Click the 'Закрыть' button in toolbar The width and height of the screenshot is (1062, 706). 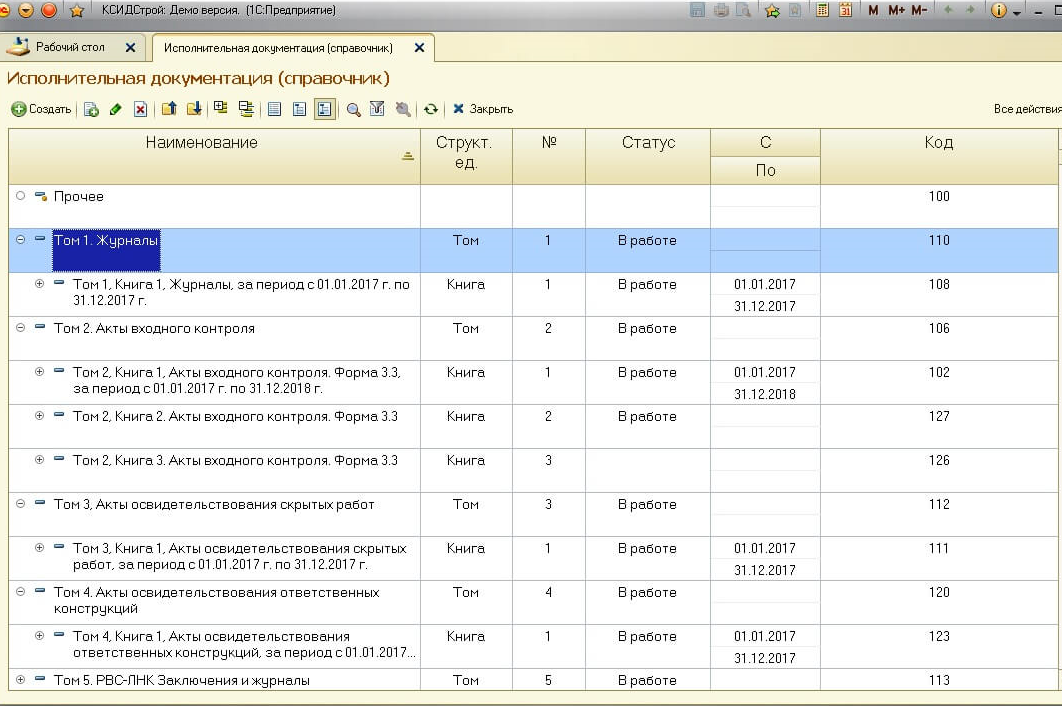[483, 110]
